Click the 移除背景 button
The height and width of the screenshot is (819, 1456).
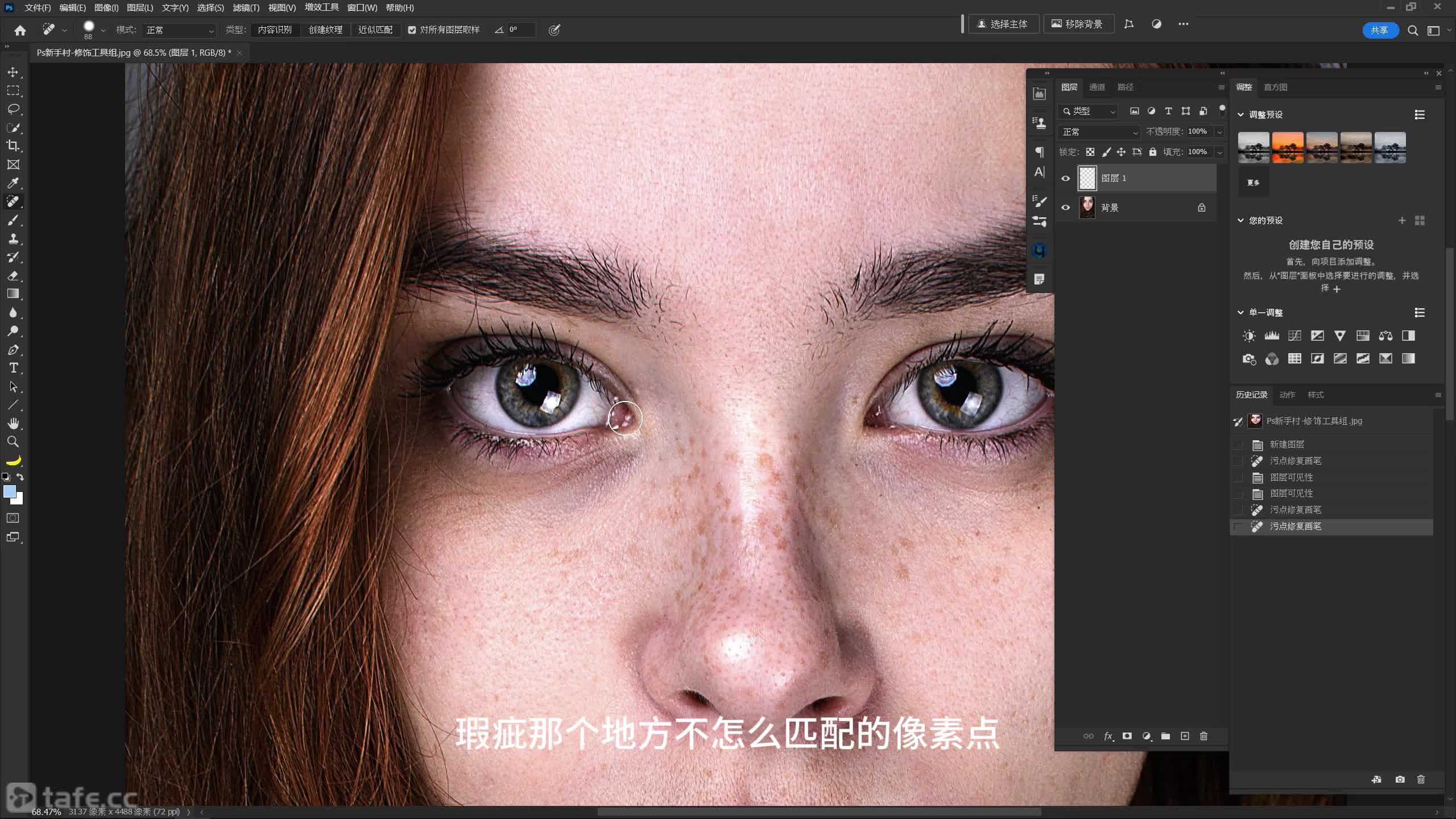[x=1078, y=24]
